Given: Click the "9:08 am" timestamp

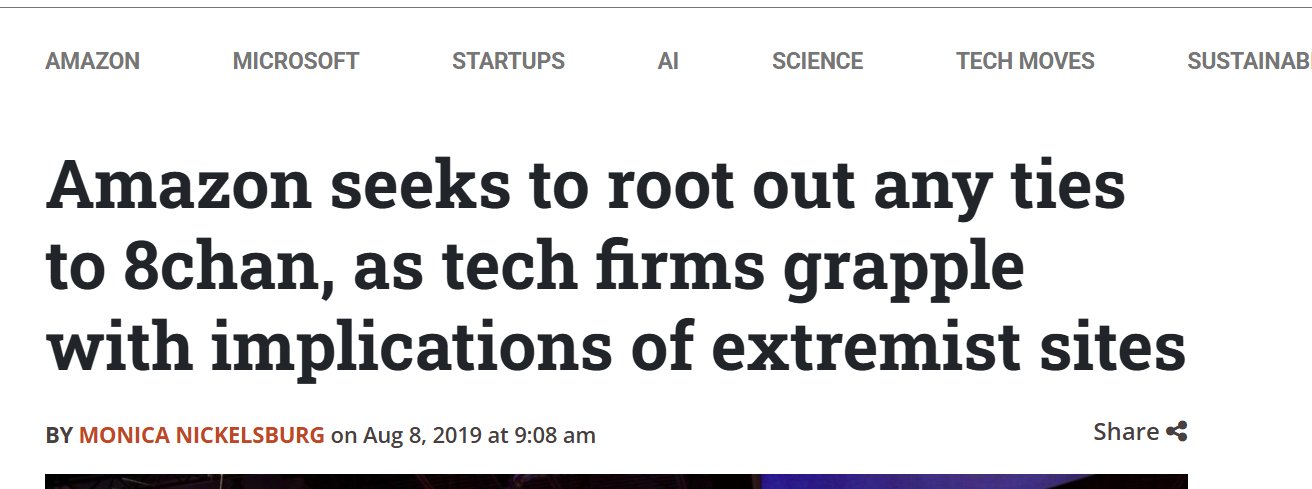Looking at the screenshot, I should click(x=555, y=436).
